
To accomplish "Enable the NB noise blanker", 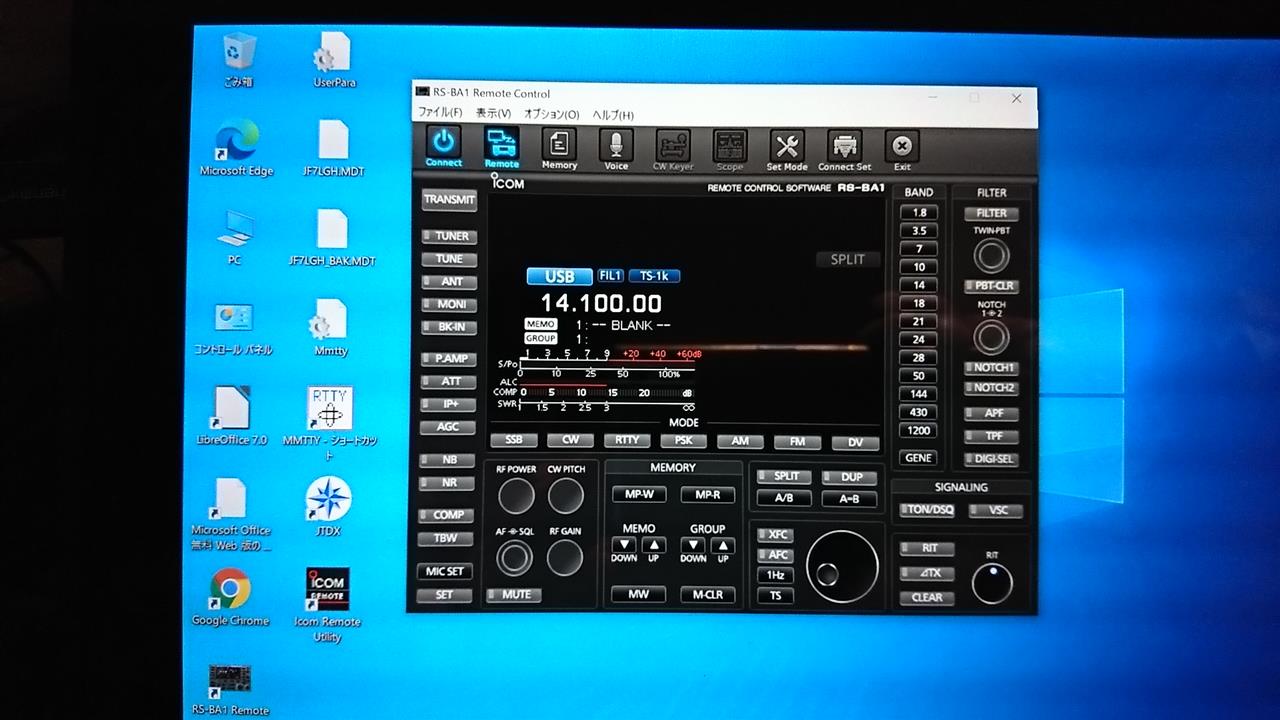I will (x=448, y=460).
